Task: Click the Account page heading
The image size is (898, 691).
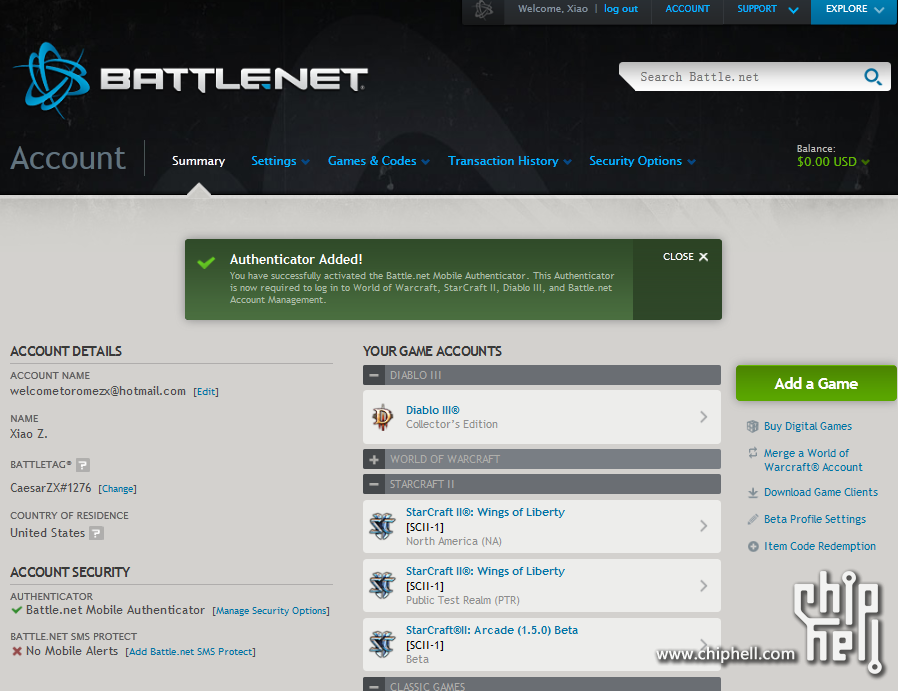Action: (x=68, y=158)
